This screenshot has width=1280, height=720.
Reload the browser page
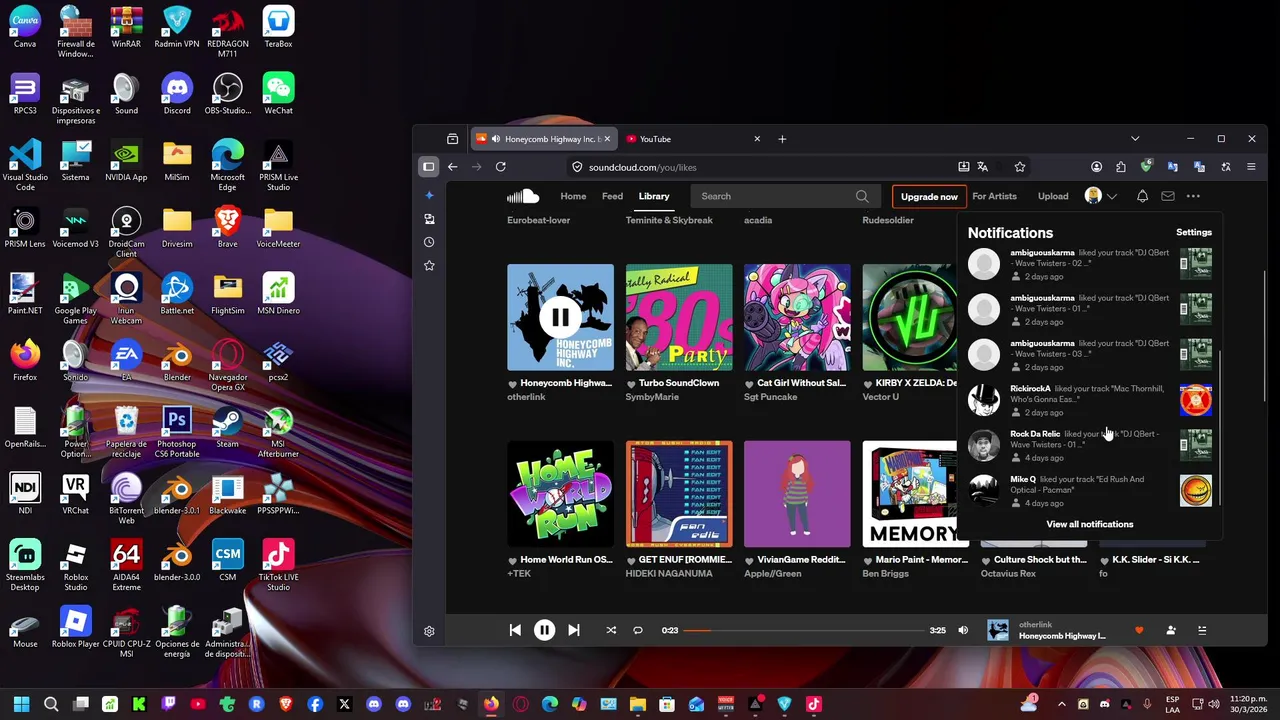point(500,167)
